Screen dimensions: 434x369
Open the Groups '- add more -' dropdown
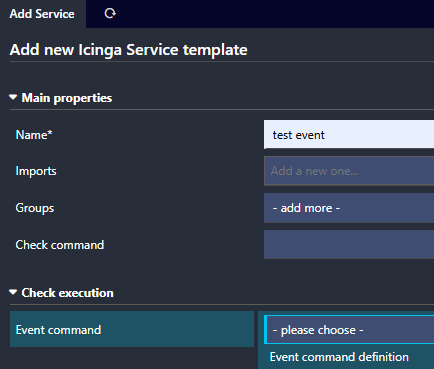349,208
